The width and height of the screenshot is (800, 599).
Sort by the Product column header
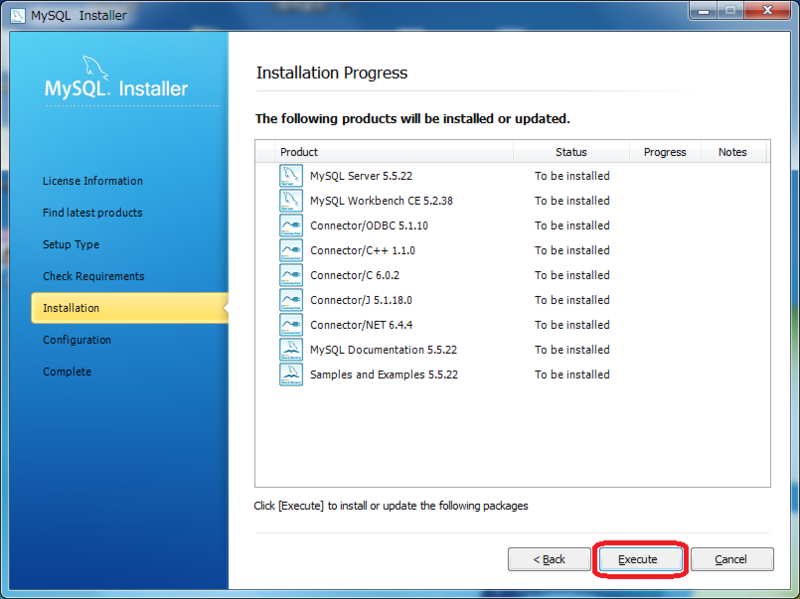coord(393,152)
